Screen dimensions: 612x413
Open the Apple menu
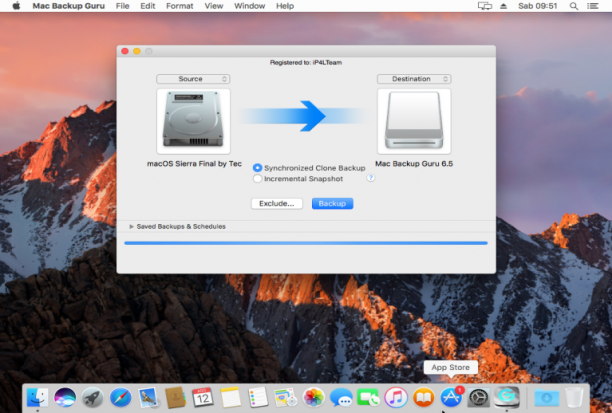pyautogui.click(x=16, y=6)
